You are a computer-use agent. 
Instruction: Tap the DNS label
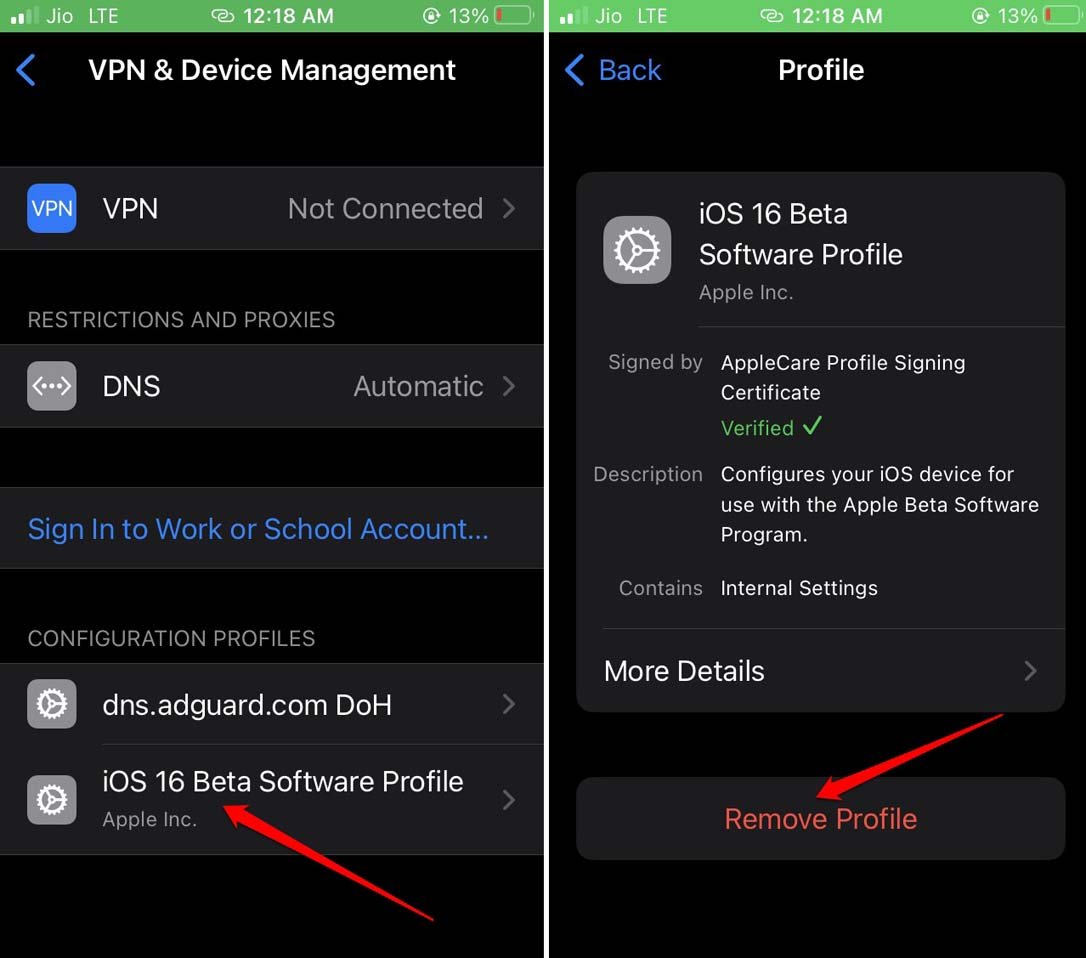[x=132, y=386]
